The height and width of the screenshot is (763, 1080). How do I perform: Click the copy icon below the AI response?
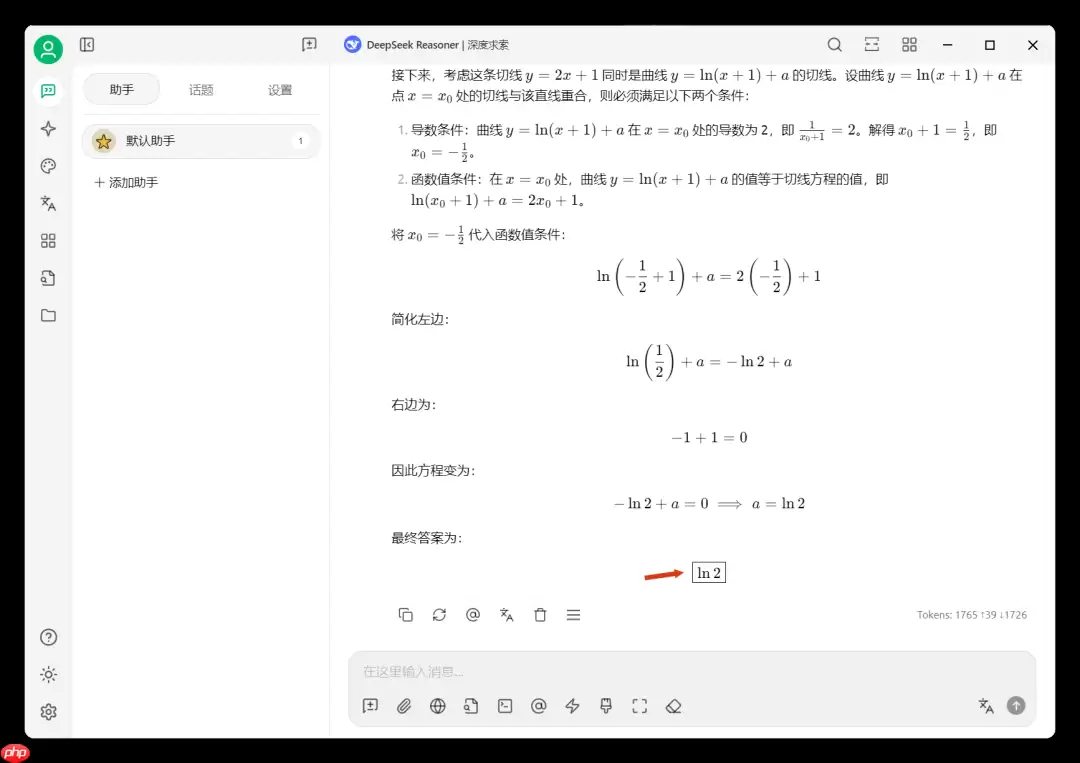(x=406, y=614)
